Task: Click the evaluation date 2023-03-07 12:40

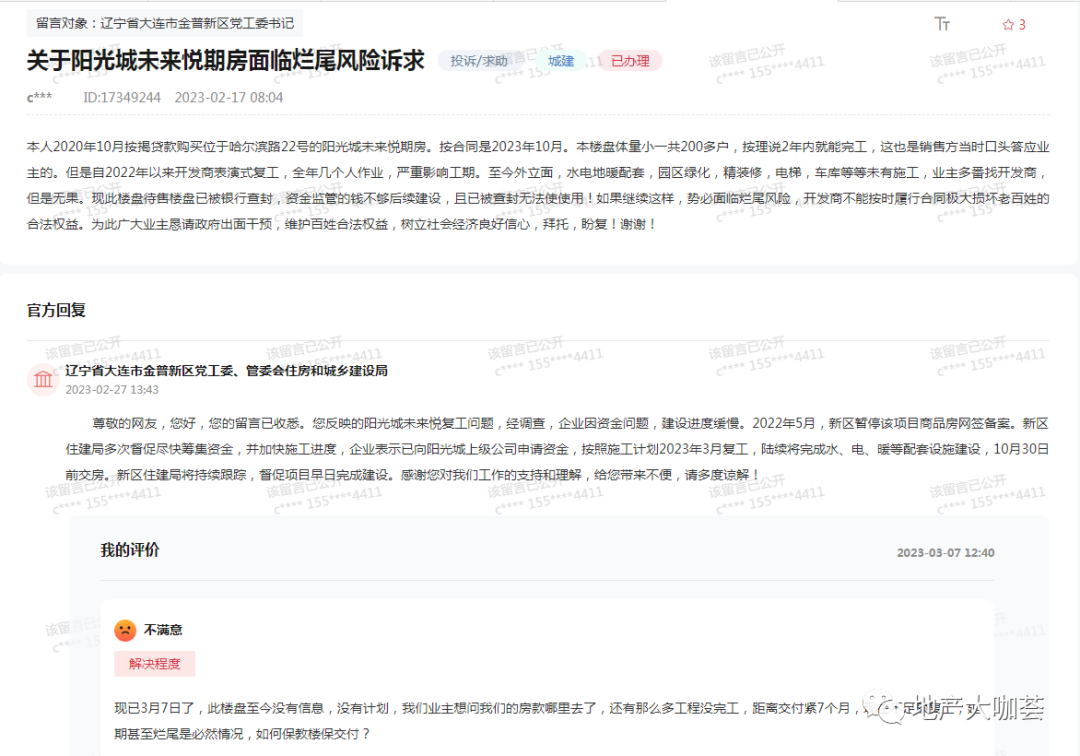Action: click(x=945, y=553)
